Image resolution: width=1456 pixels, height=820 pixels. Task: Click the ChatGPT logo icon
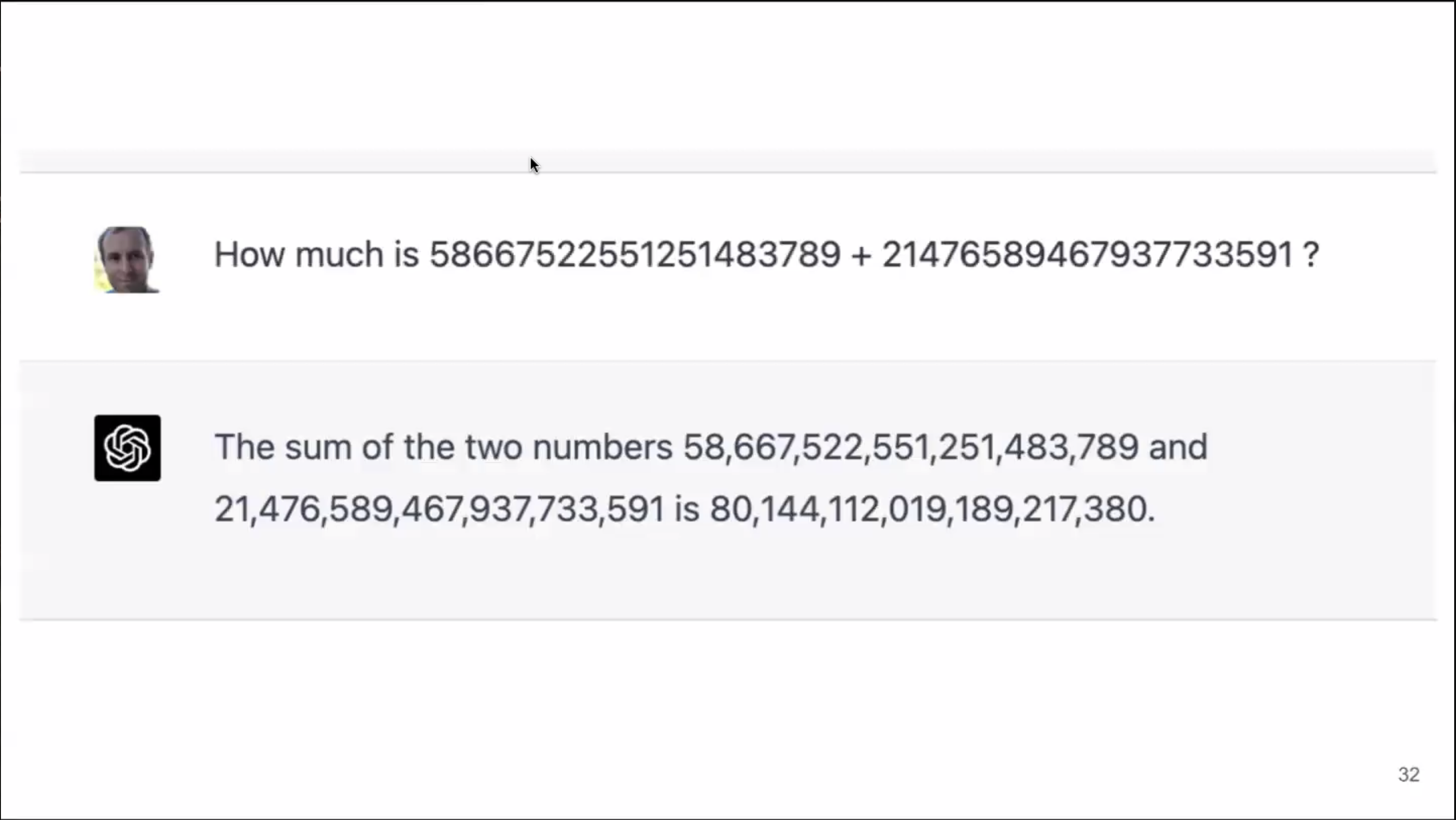(x=127, y=448)
